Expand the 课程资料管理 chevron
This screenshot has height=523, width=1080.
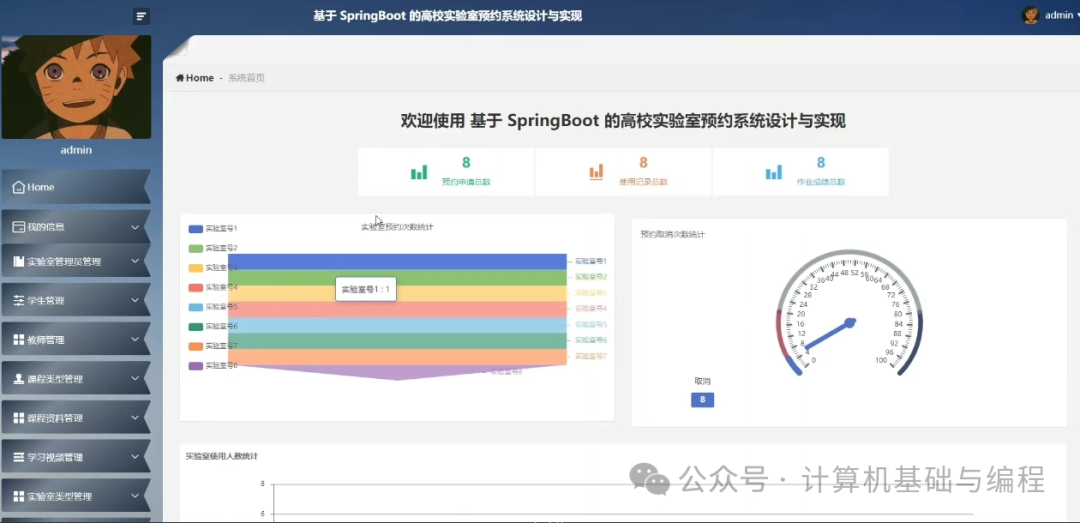coord(135,418)
